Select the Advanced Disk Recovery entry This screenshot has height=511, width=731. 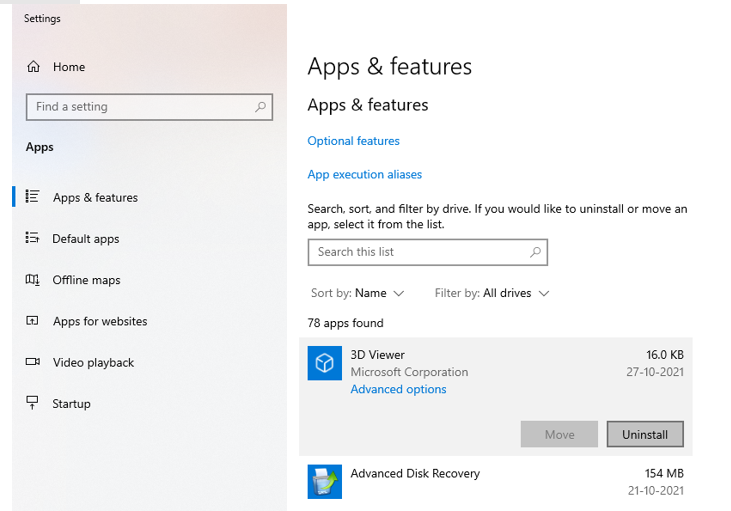tap(496, 482)
